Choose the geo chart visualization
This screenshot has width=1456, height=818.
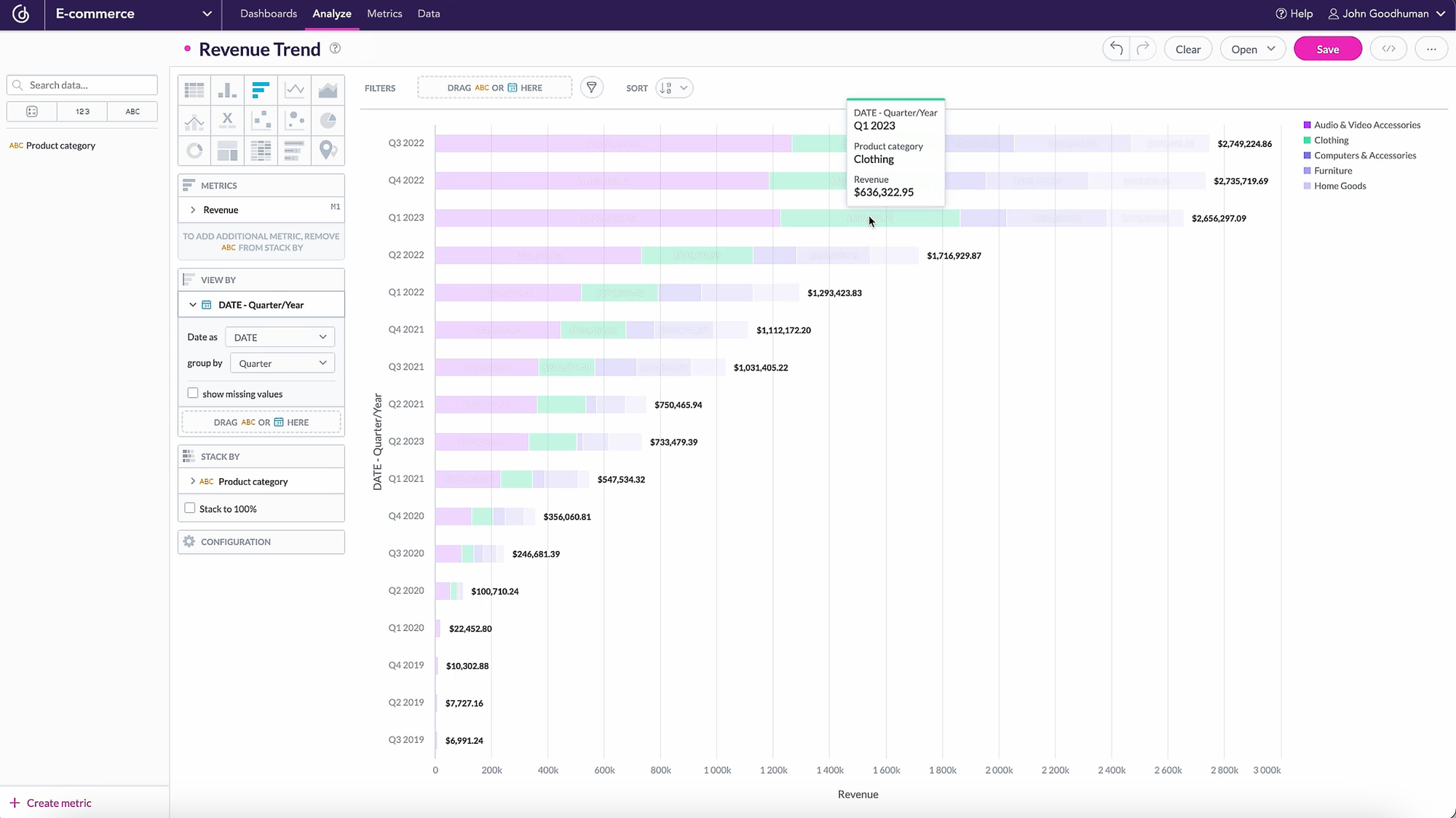pos(328,151)
